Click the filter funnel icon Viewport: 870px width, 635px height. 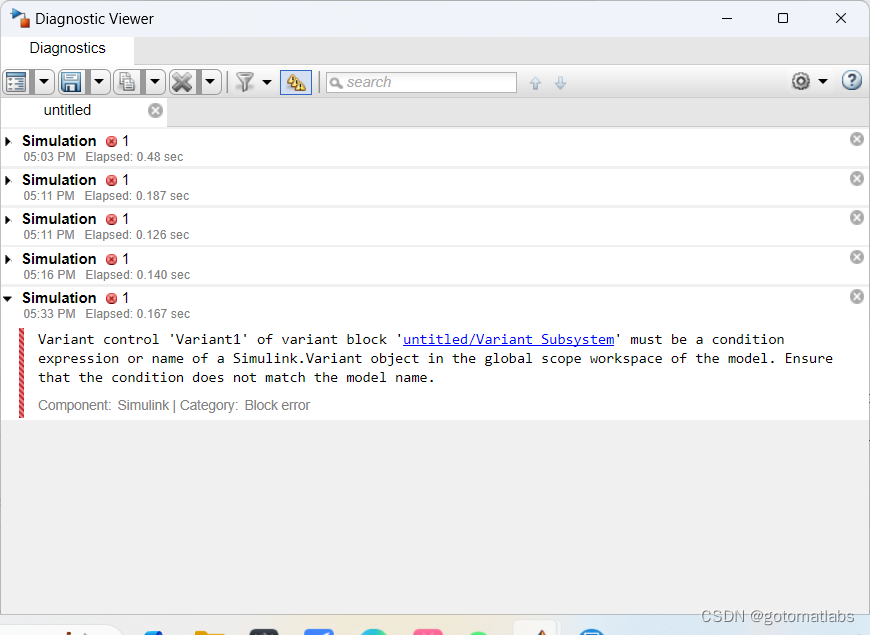coord(245,82)
